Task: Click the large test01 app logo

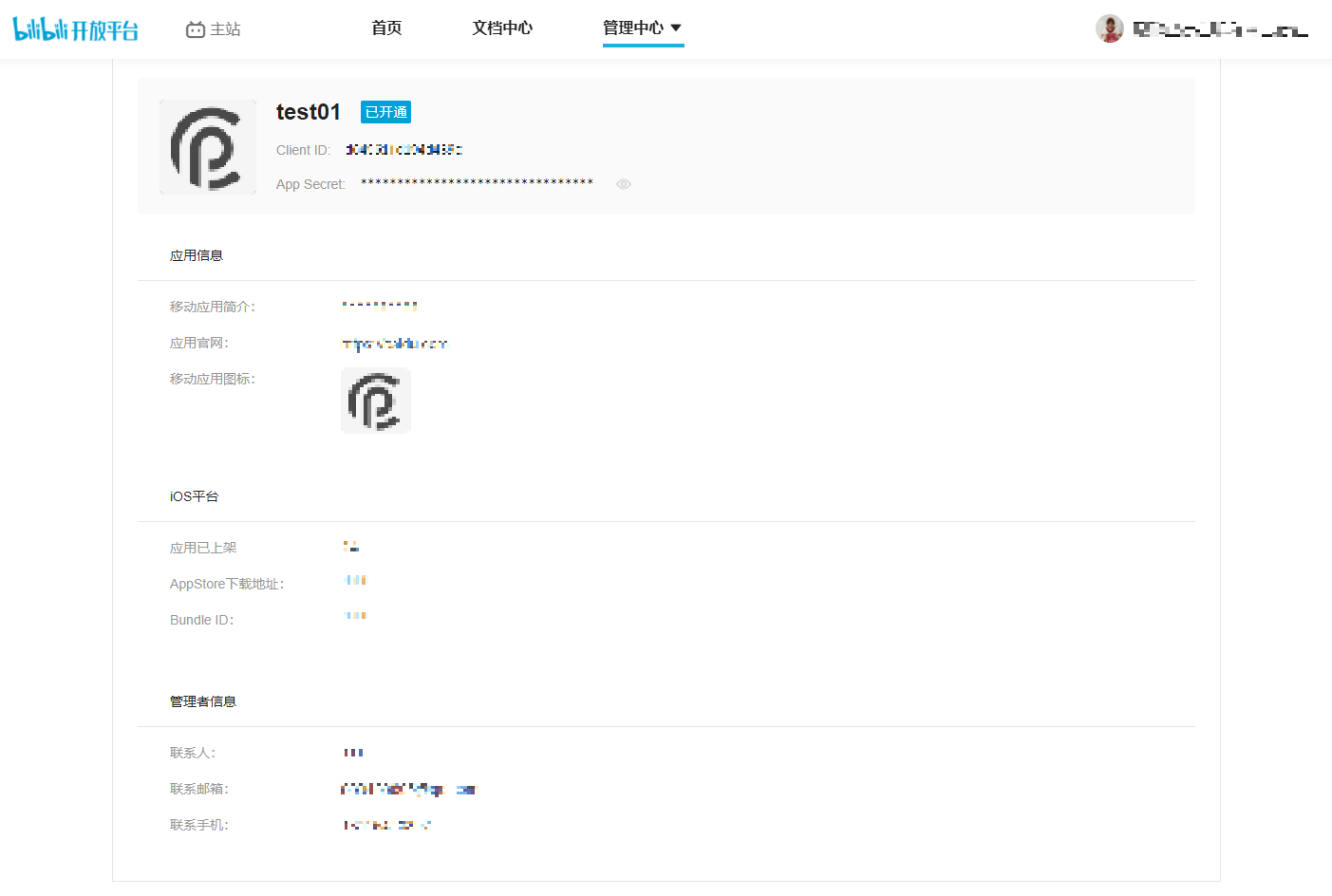Action: point(208,147)
